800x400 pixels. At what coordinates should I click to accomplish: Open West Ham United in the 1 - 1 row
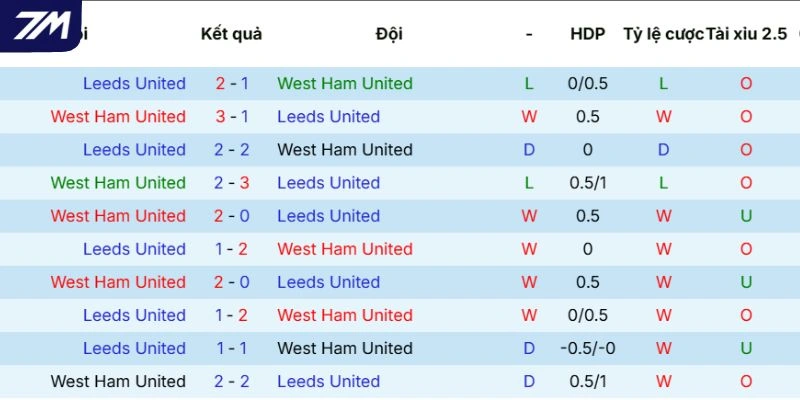point(345,348)
